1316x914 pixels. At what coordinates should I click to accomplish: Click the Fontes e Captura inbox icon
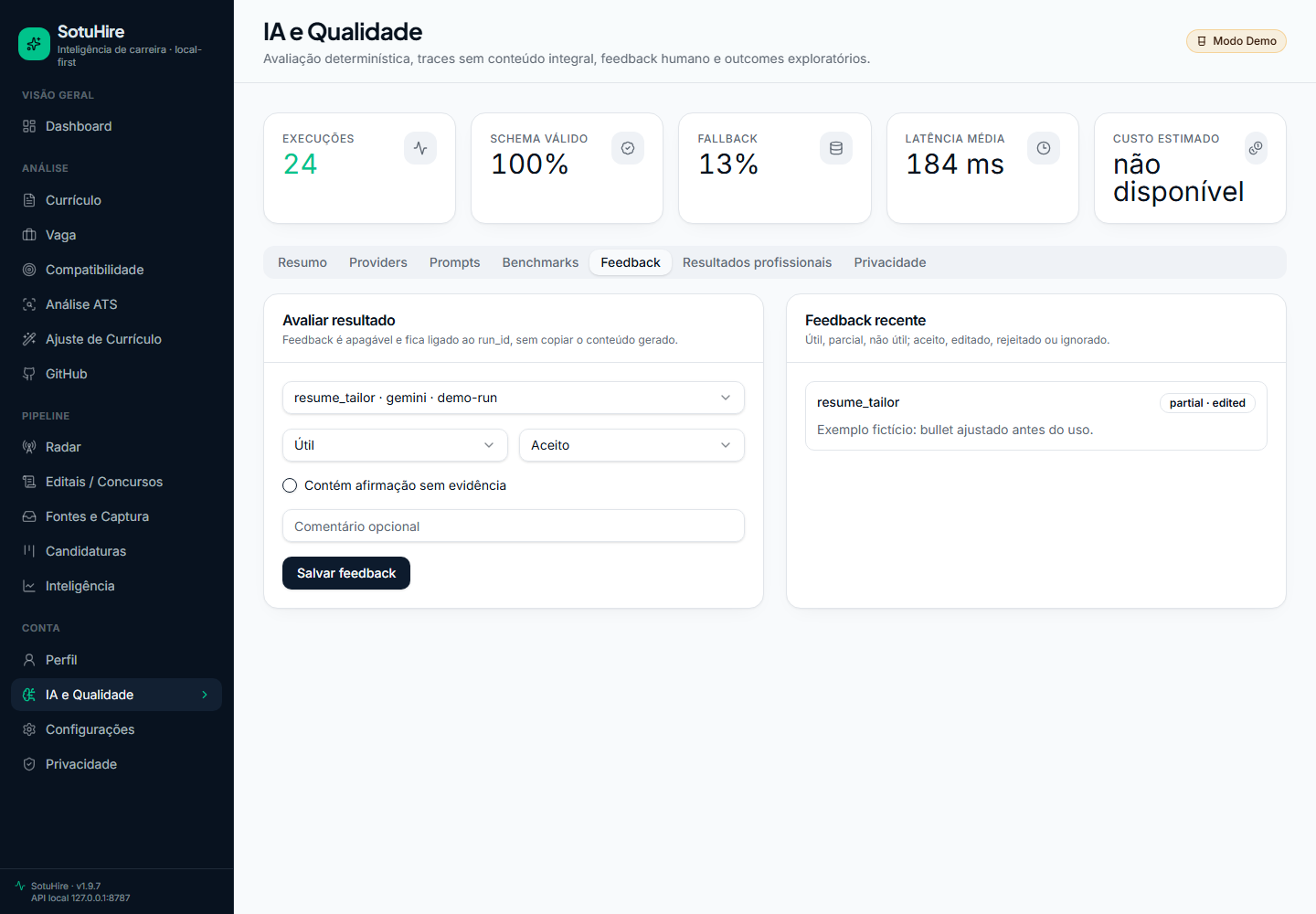[x=29, y=516]
